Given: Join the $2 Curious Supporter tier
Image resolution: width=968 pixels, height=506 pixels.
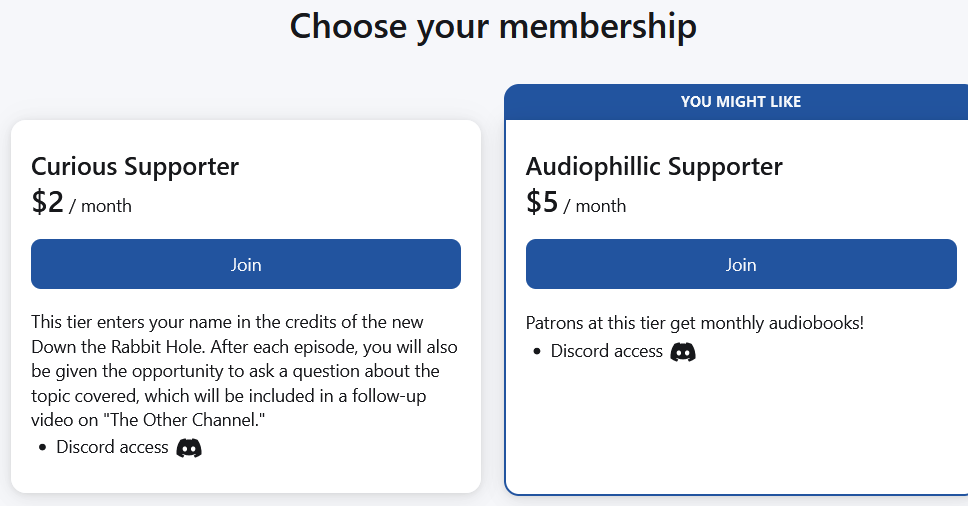Looking at the screenshot, I should tap(246, 264).
